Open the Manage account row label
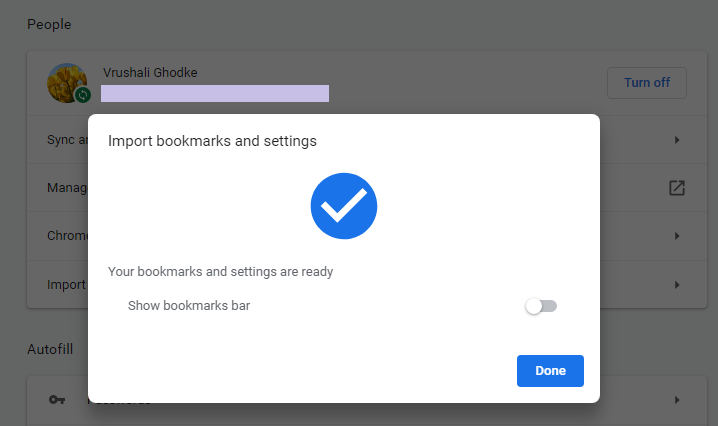 click(66, 188)
